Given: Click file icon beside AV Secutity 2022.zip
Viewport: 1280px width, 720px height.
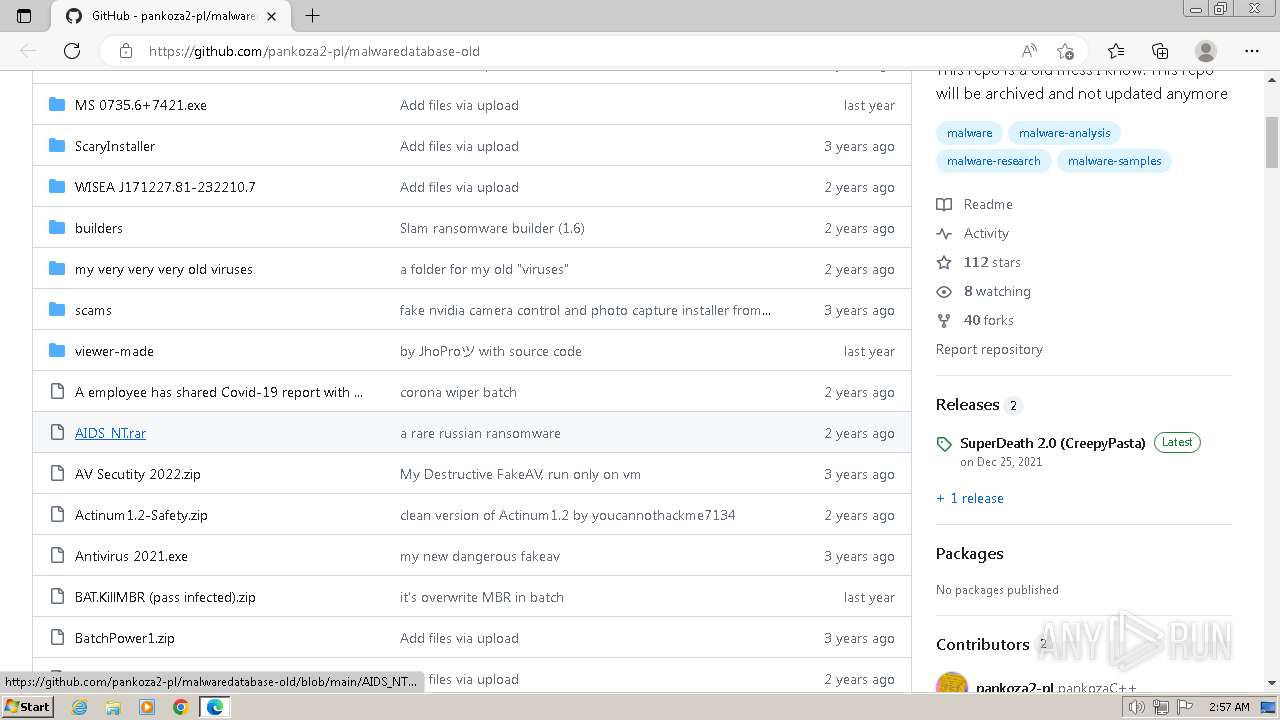Looking at the screenshot, I should pos(57,474).
